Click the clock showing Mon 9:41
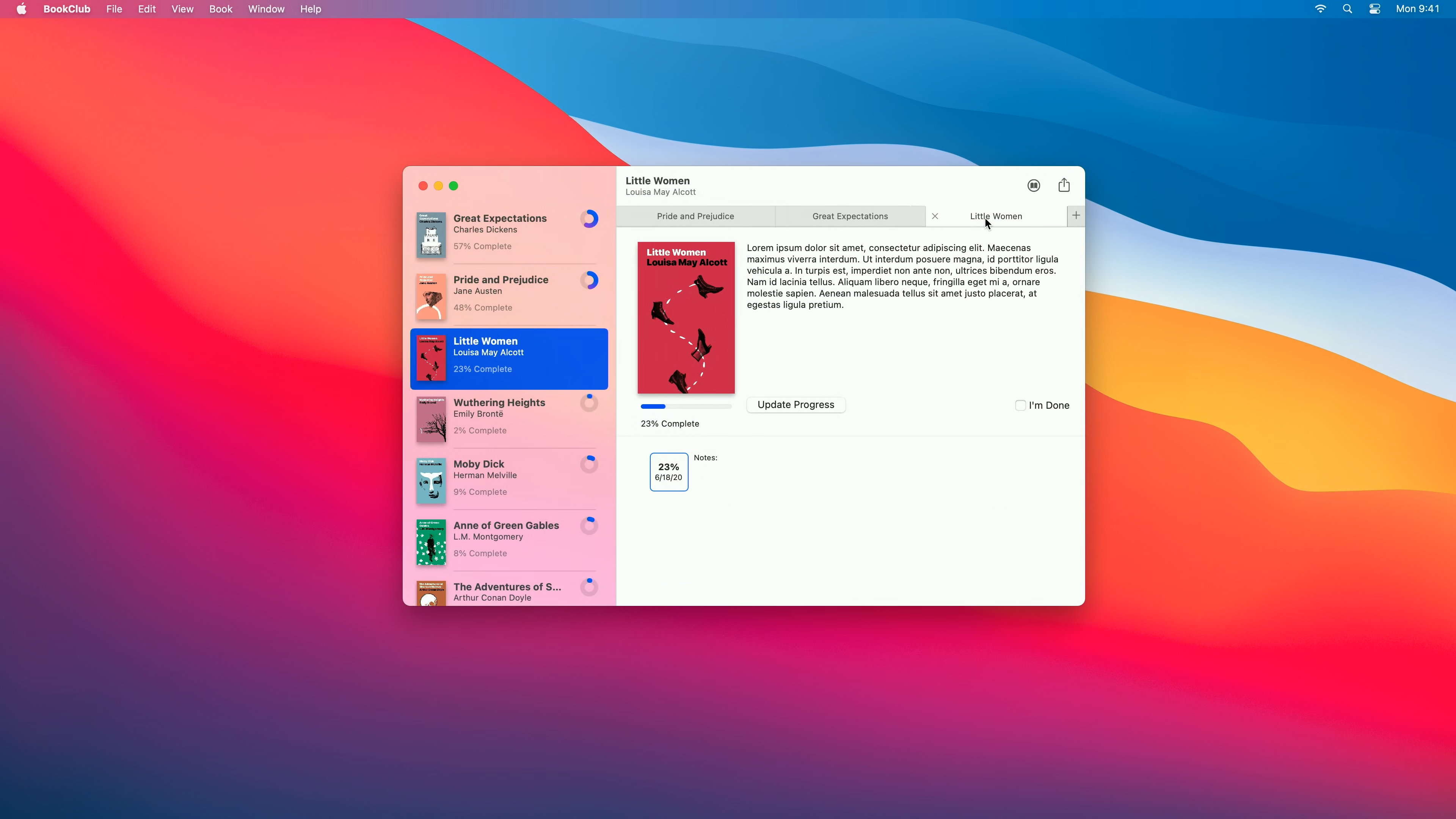This screenshot has width=1456, height=819. [1418, 9]
